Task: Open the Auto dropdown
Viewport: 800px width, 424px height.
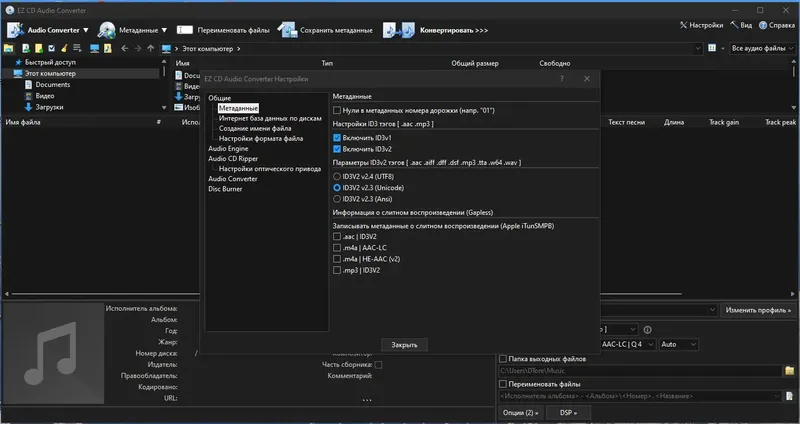Action: tap(679, 344)
